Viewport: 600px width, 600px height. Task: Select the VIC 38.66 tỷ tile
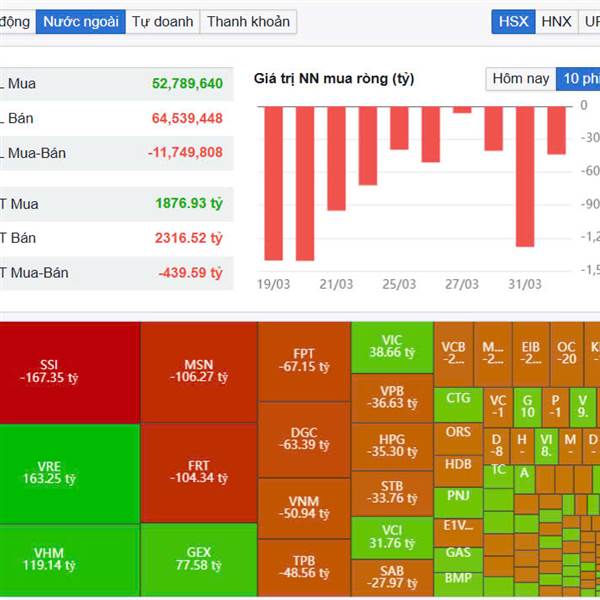392,347
